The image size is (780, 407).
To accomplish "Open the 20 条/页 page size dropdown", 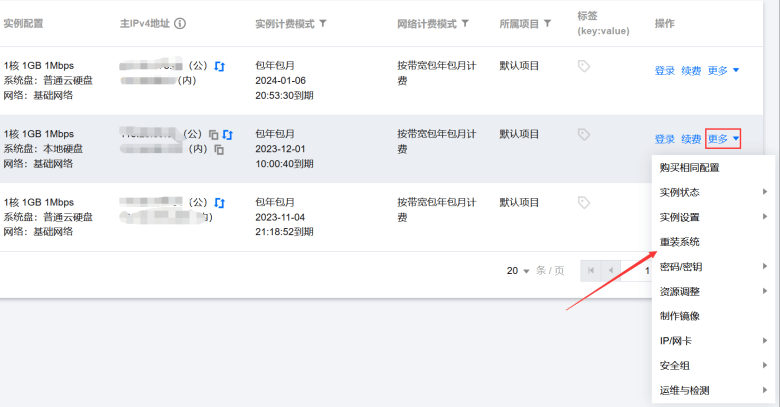I will tap(518, 271).
